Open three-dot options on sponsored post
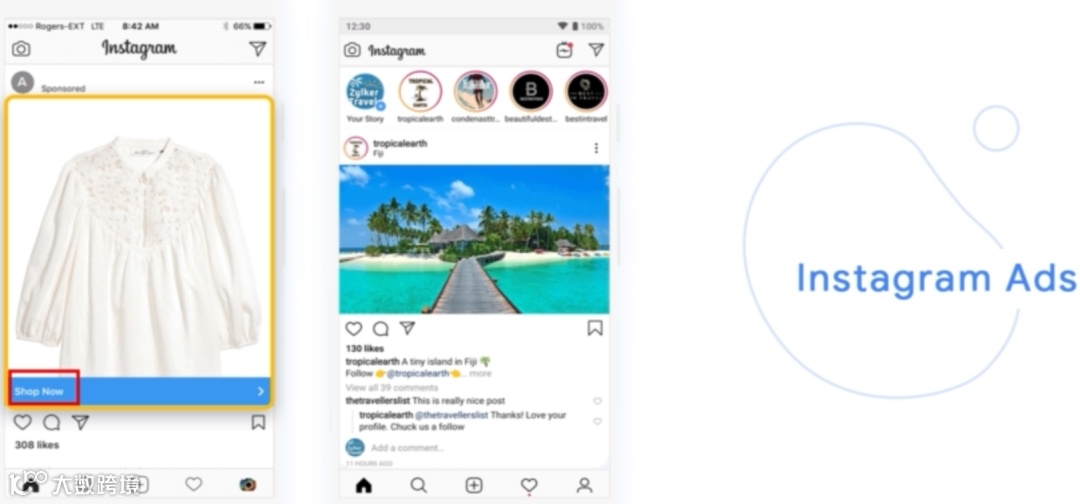Image resolution: width=1080 pixels, height=504 pixels. click(259, 82)
